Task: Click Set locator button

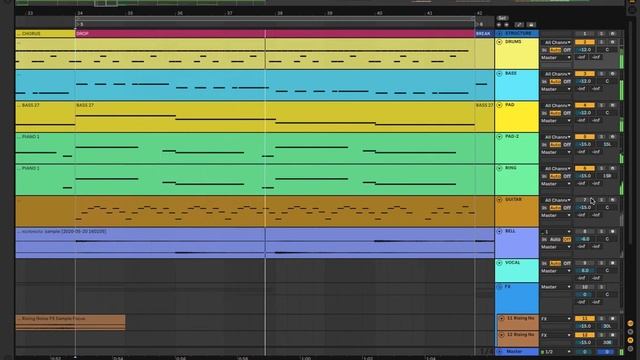Action: pos(502,18)
